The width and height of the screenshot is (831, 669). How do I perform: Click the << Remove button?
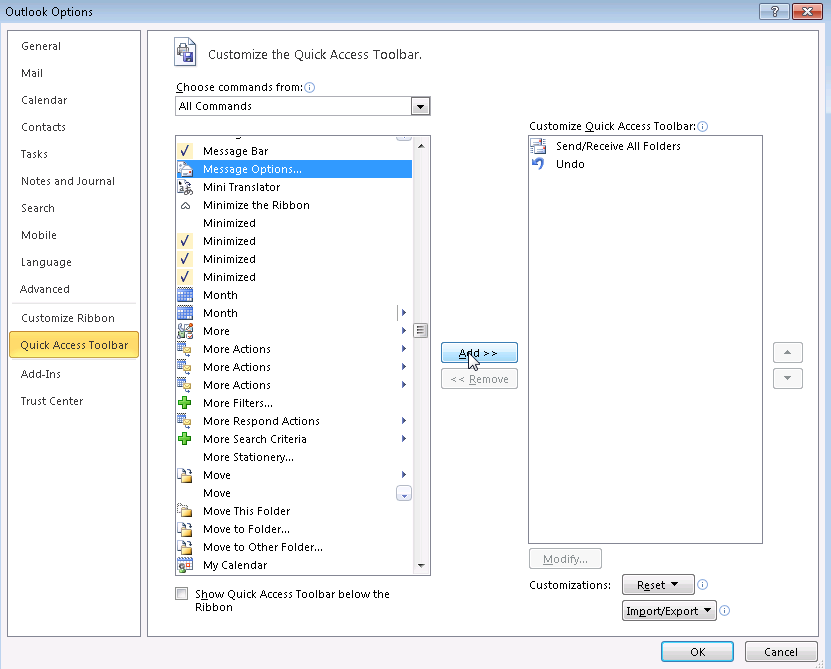pos(479,379)
